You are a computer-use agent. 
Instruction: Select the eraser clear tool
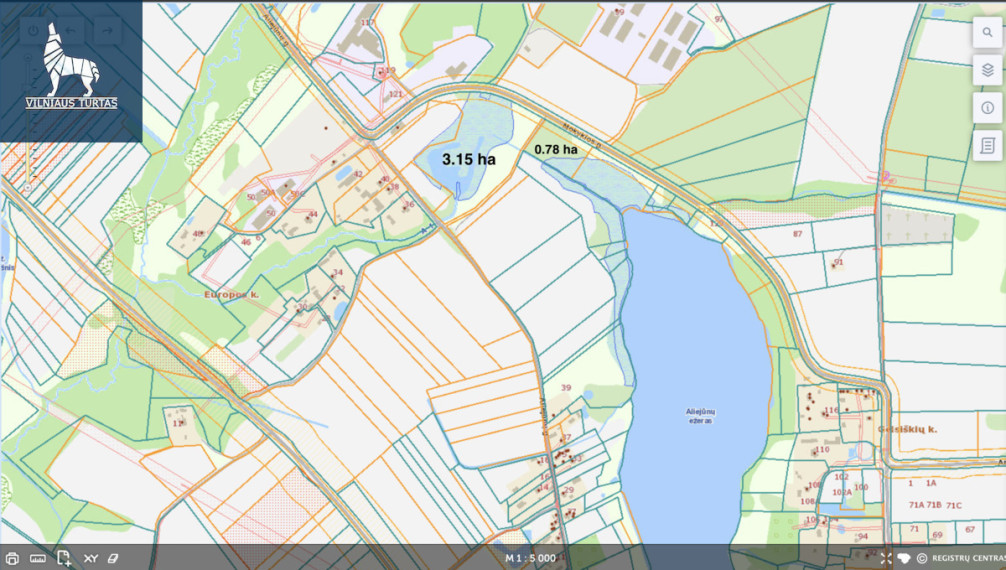(113, 558)
